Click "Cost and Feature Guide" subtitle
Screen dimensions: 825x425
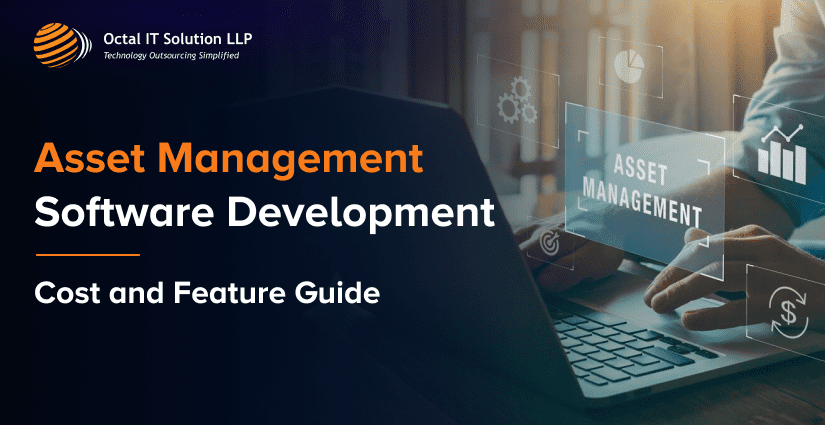(207, 293)
